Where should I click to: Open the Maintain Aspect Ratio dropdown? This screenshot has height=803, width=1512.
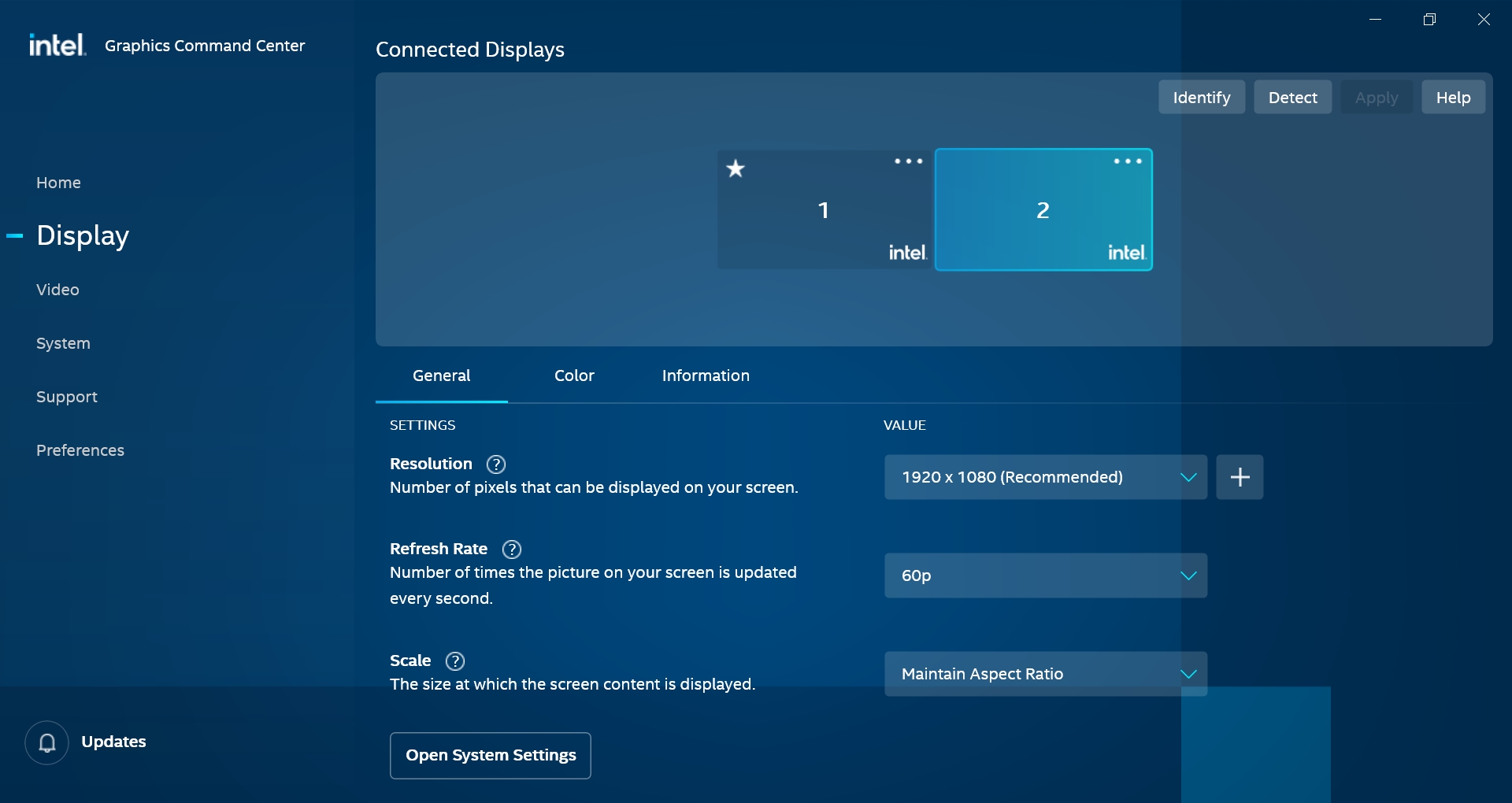click(1045, 674)
